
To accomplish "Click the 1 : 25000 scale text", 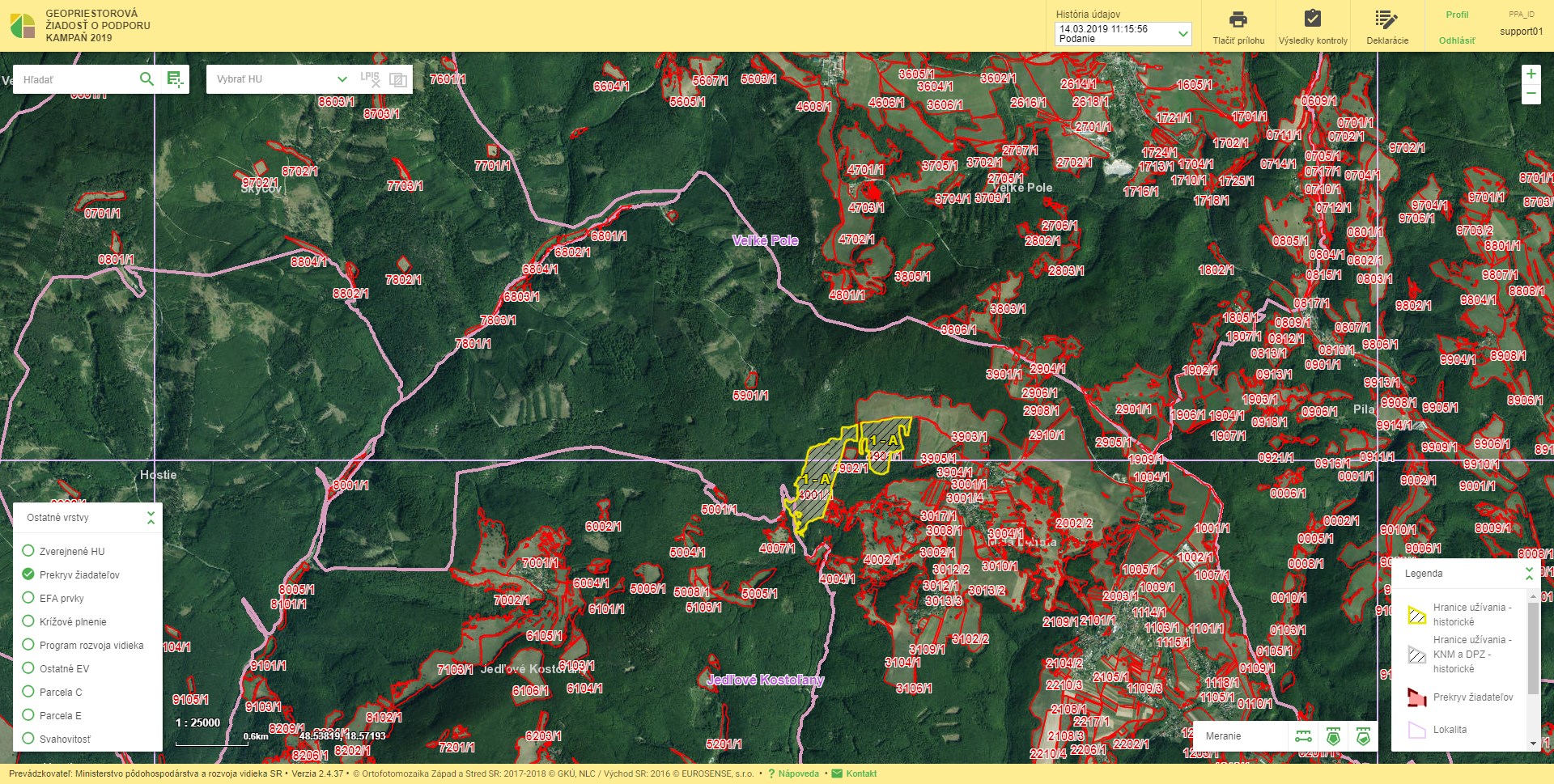I will click(x=197, y=723).
